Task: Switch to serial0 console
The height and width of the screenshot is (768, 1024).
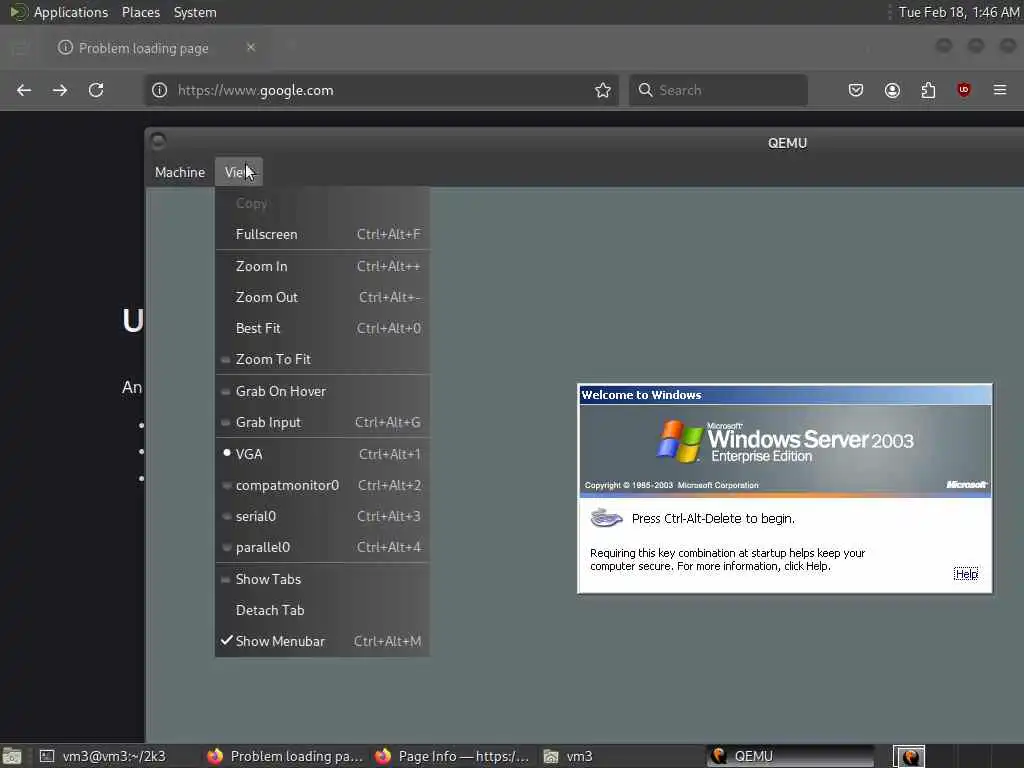Action: tap(322, 516)
